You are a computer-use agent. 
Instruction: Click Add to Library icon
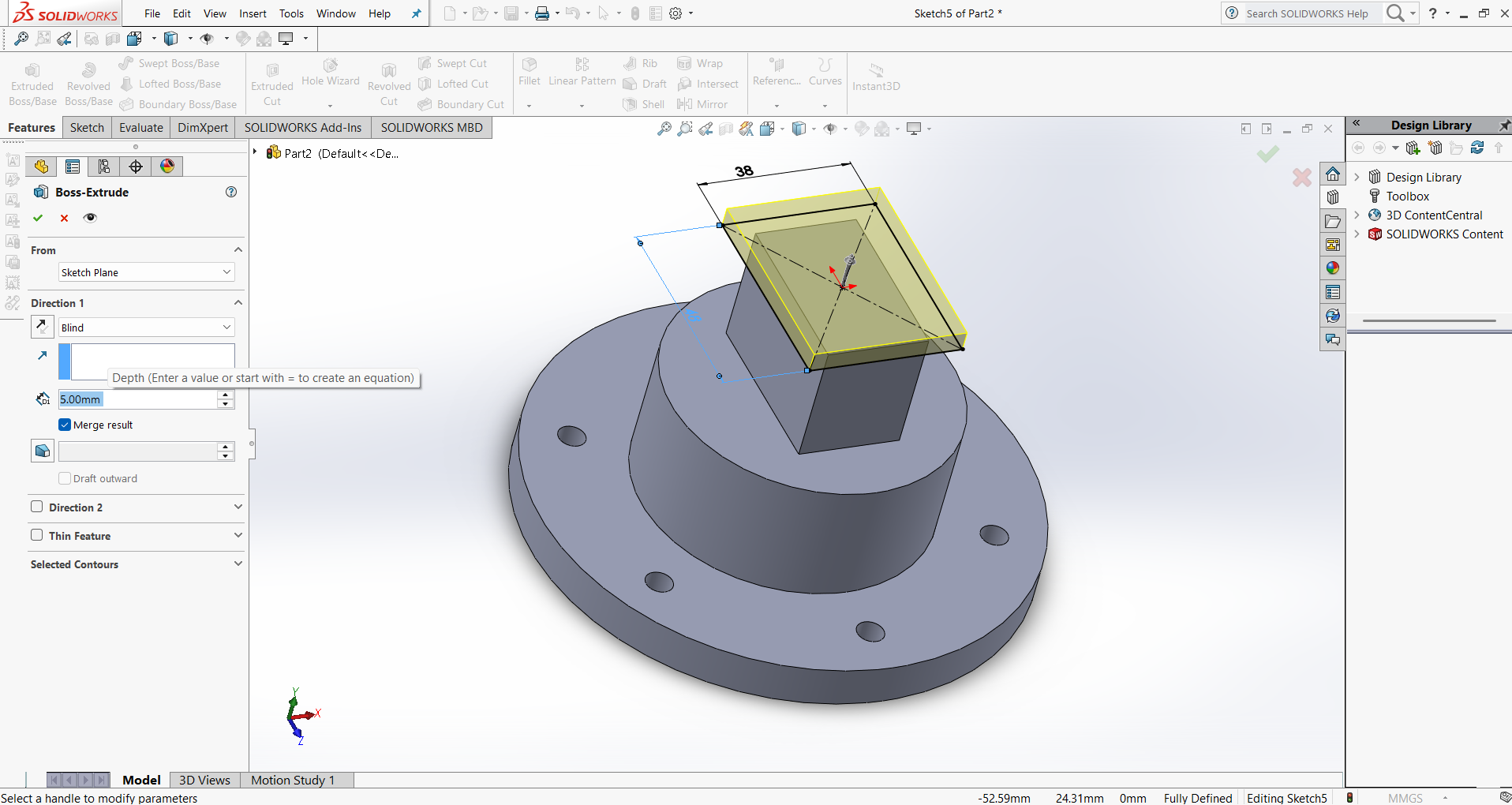tap(1413, 148)
